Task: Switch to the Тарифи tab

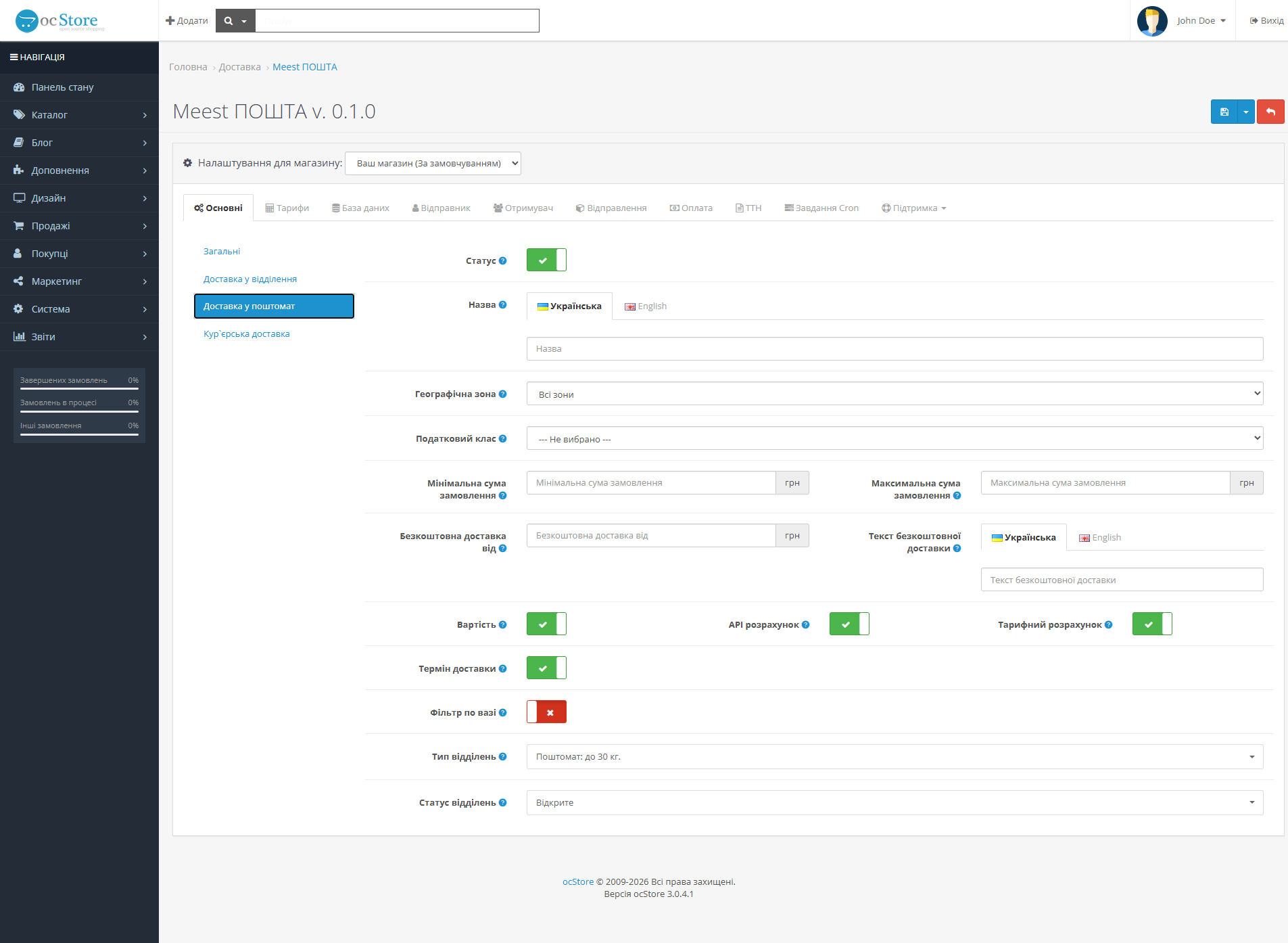Action: pyautogui.click(x=287, y=208)
